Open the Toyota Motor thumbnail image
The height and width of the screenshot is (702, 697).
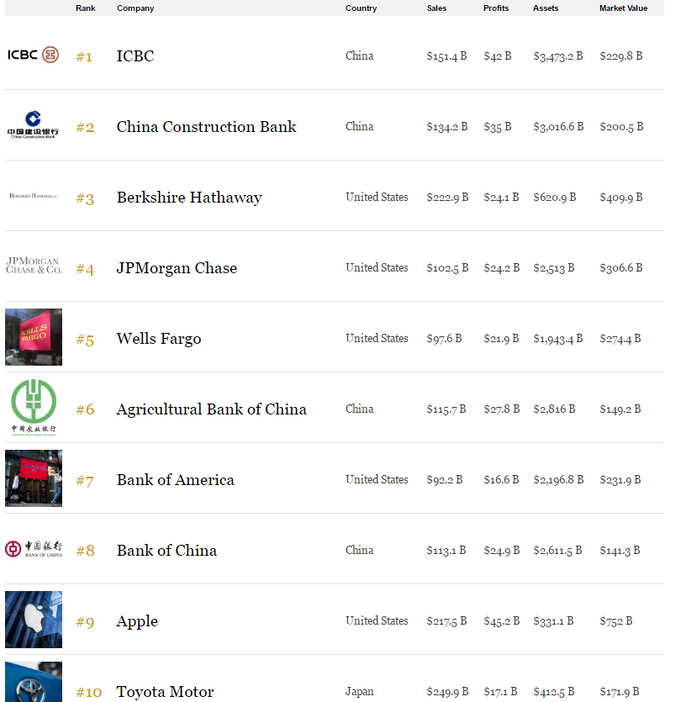33,682
